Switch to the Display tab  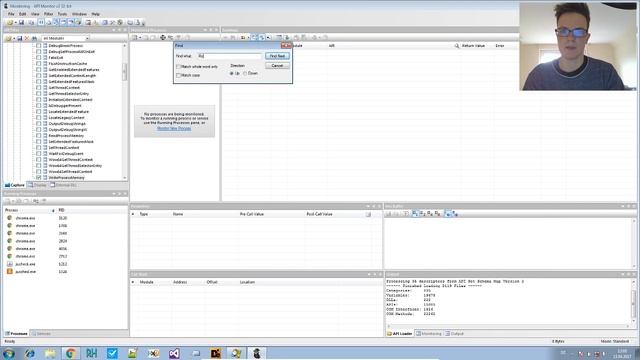[38, 185]
